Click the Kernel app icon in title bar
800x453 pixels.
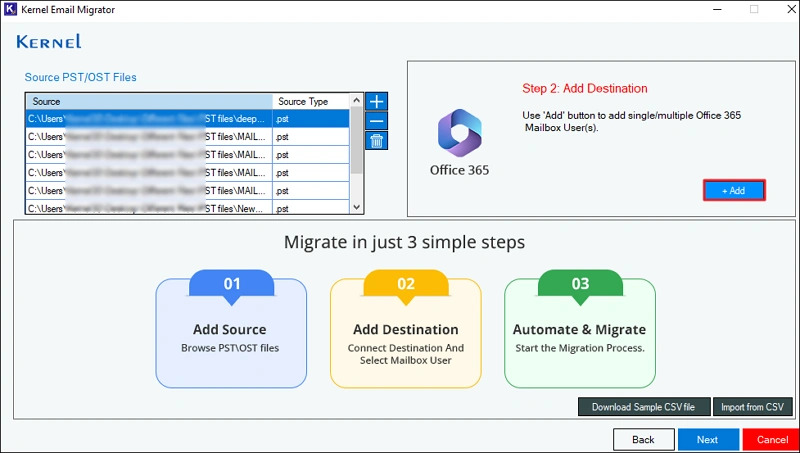tap(11, 9)
